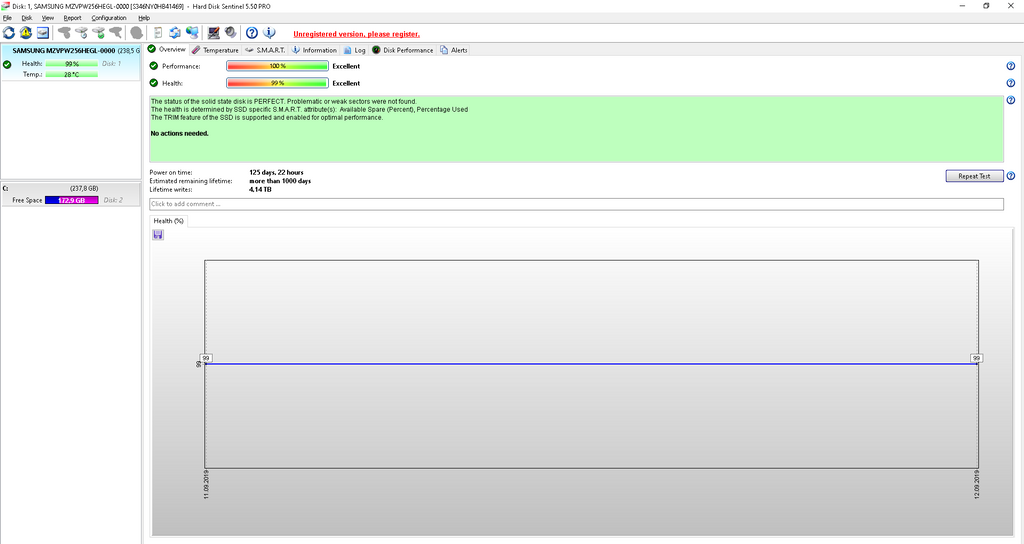Click the speaker sound toolbar icon
The width and height of the screenshot is (1024, 544).
231,33
